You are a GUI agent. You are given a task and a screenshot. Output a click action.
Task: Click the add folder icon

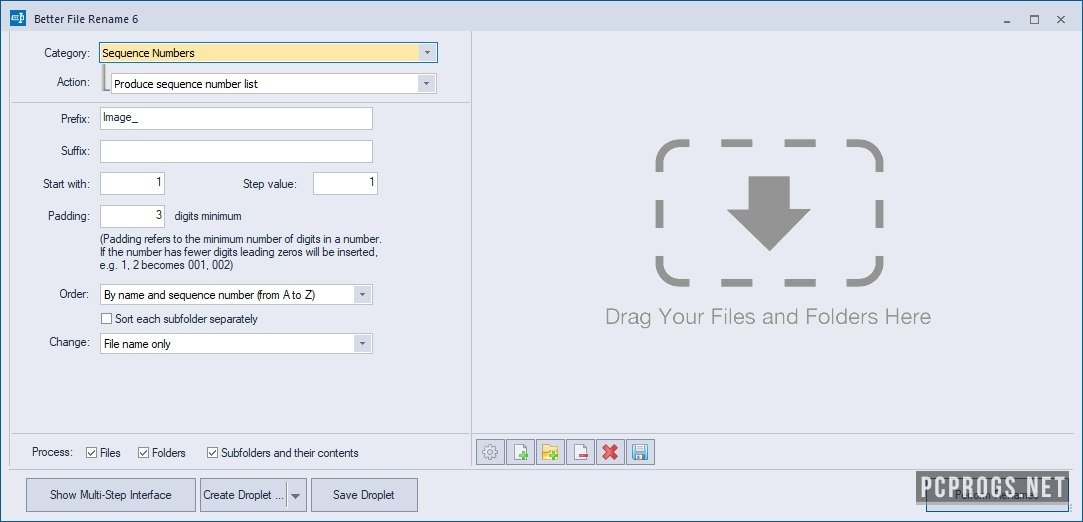(550, 452)
